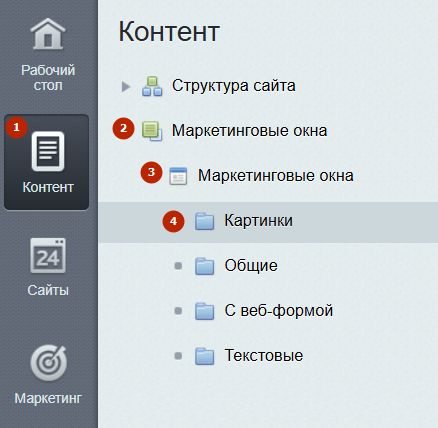Image resolution: width=438 pixels, height=428 pixels.
Task: Open the Маркетинг target icon
Action: (49, 363)
